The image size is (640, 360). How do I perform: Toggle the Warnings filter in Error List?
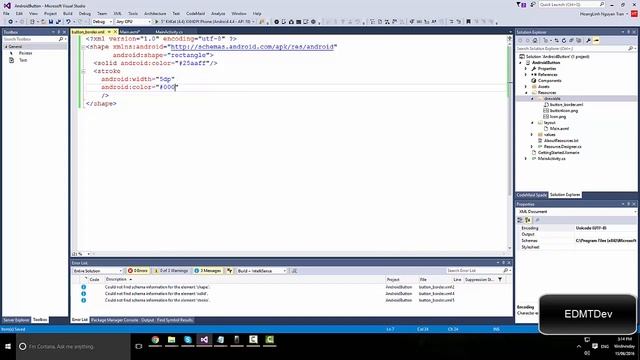coord(171,271)
